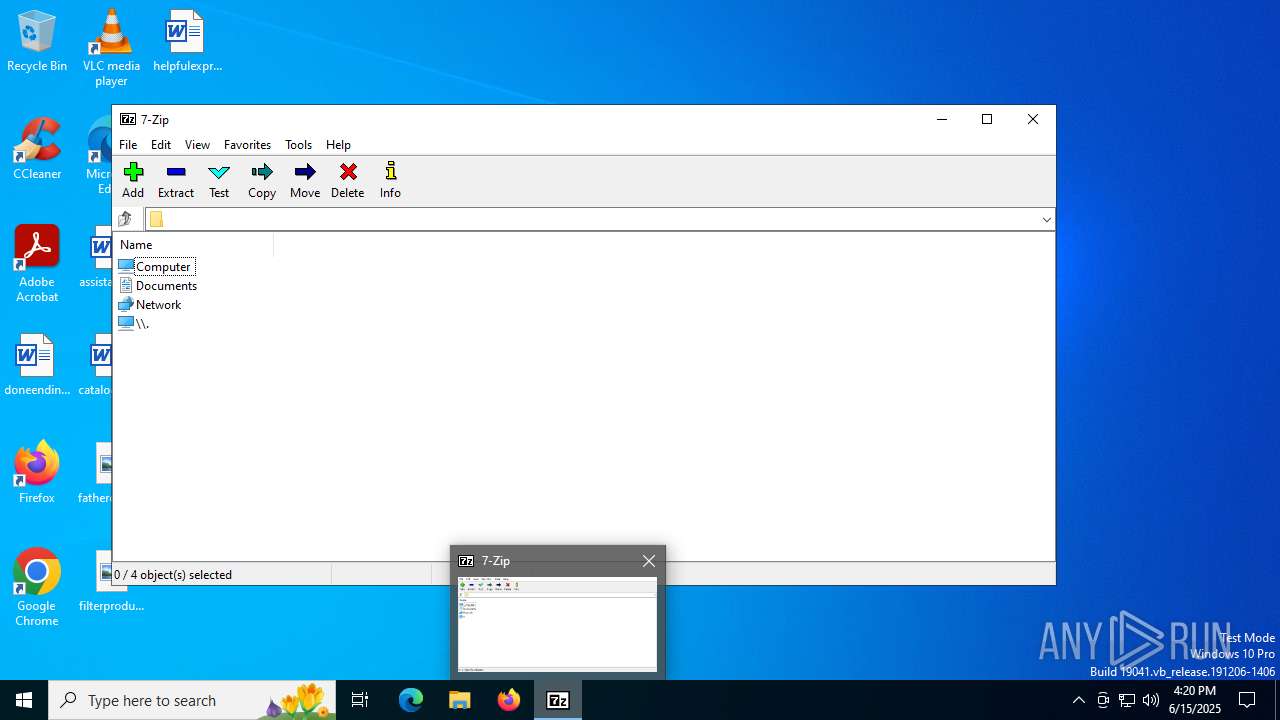Open the Edit menu
Screen dimensions: 1280x720
[x=161, y=145]
